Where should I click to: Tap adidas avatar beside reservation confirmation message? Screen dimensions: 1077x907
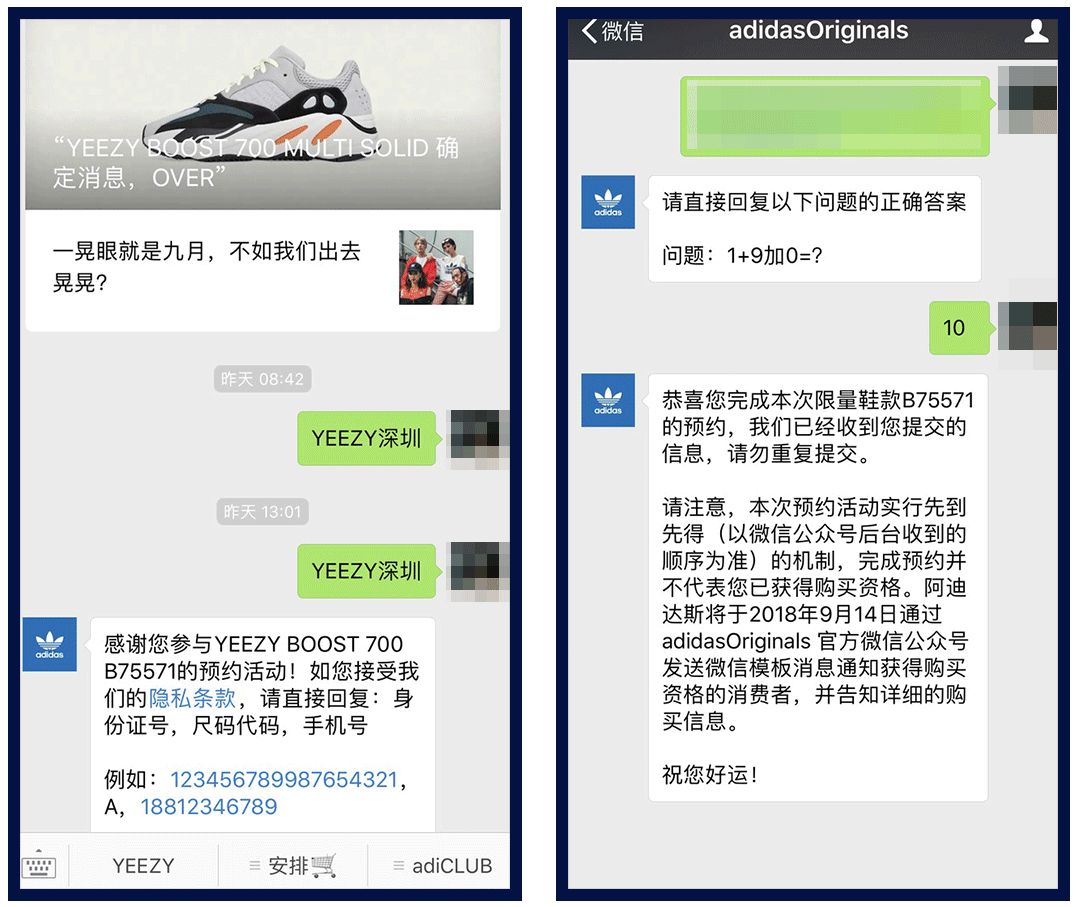tap(608, 401)
